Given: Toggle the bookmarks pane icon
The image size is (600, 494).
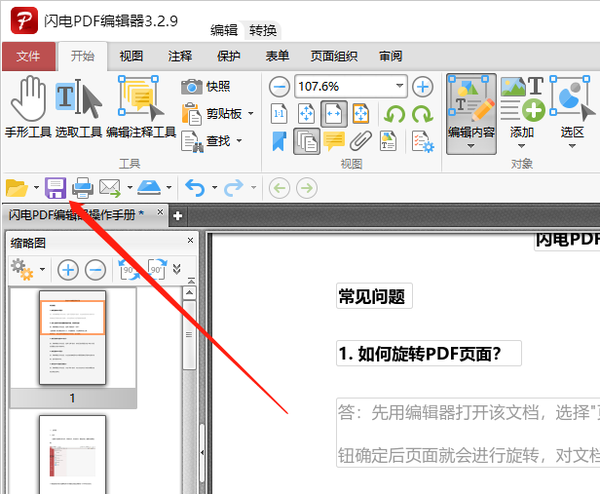Looking at the screenshot, I should point(280,141).
